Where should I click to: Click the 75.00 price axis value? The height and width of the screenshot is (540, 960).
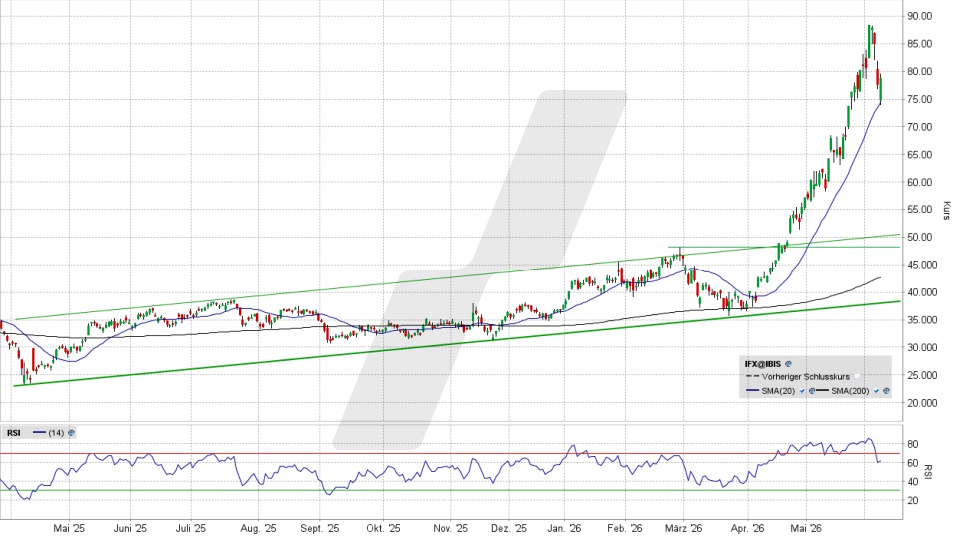coord(920,99)
